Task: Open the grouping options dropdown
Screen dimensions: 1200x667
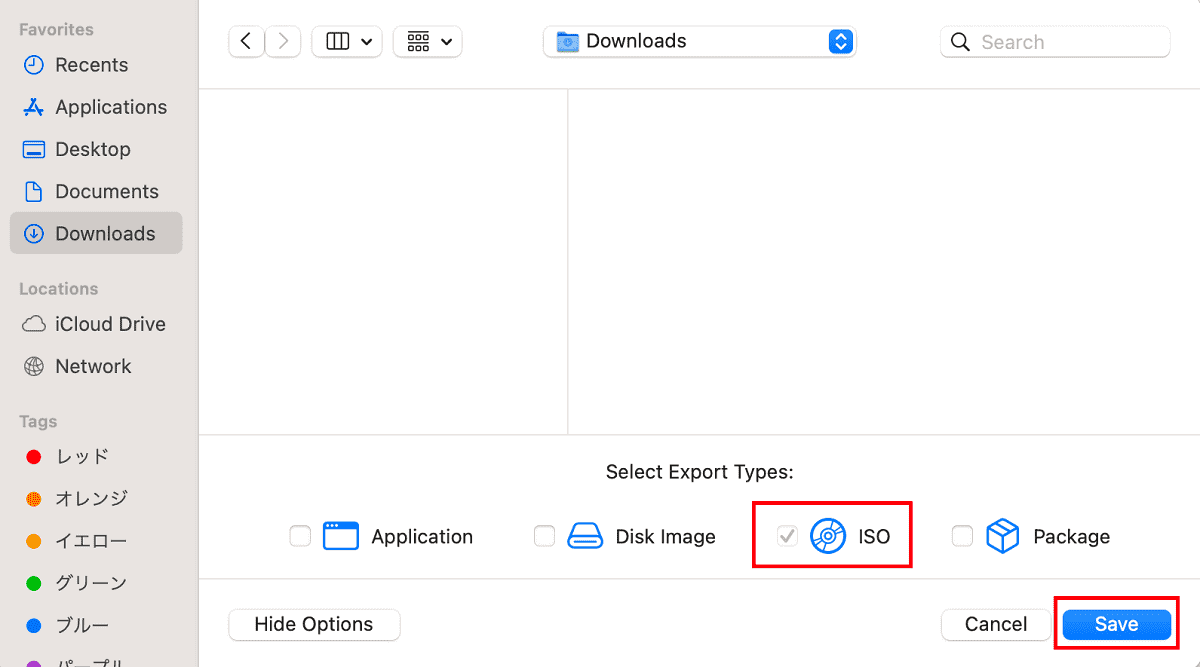Action: [428, 41]
